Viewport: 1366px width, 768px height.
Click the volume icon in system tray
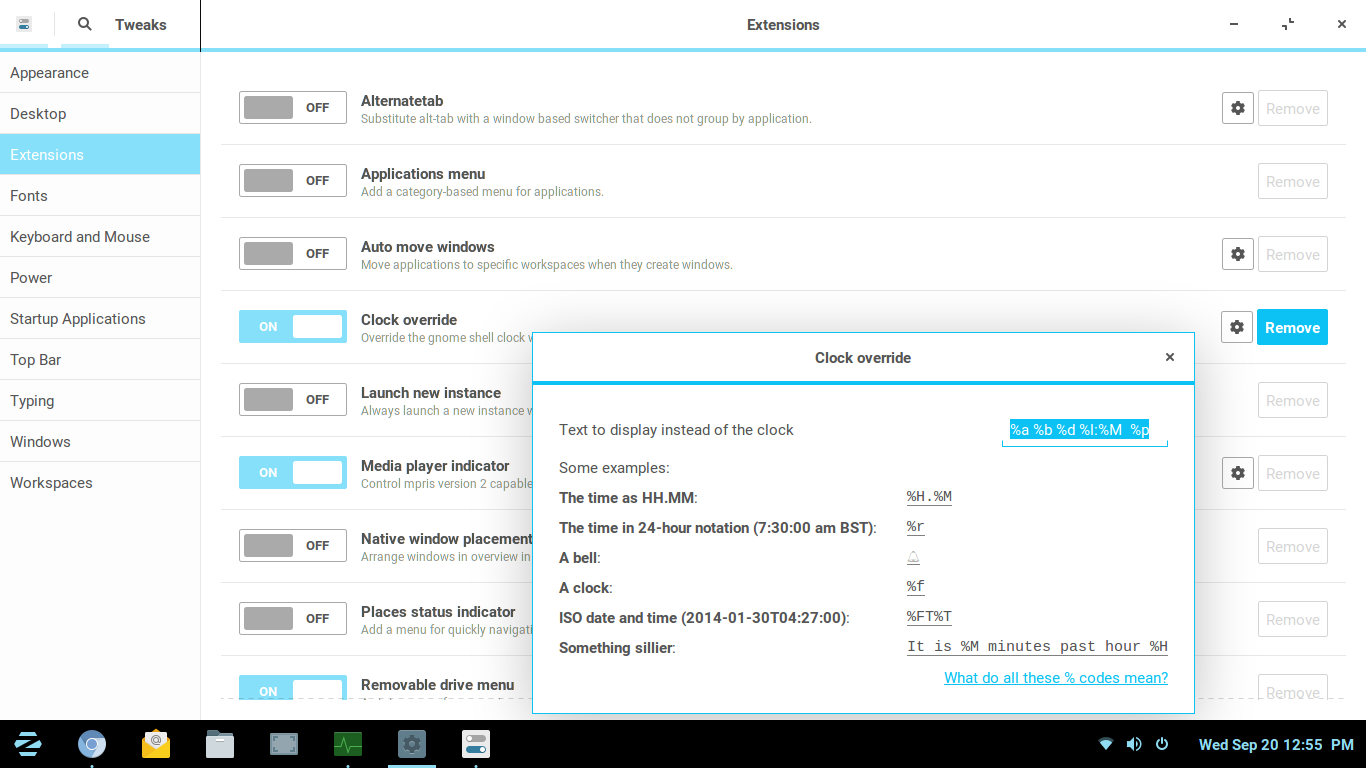click(x=1134, y=744)
